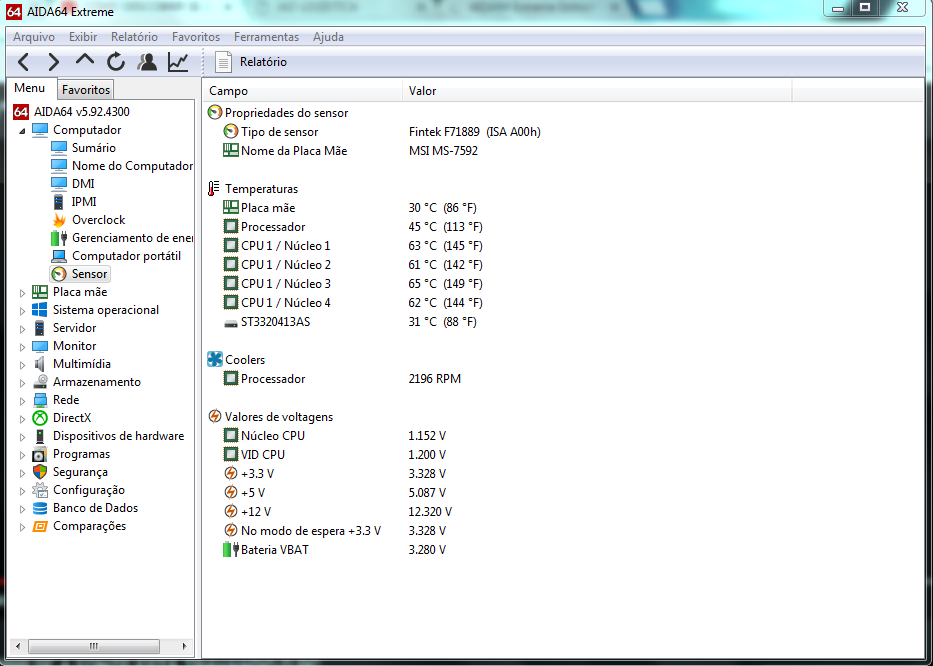Screen dimensions: 933x666
Task: Open the Ajuda menu
Action: click(328, 37)
